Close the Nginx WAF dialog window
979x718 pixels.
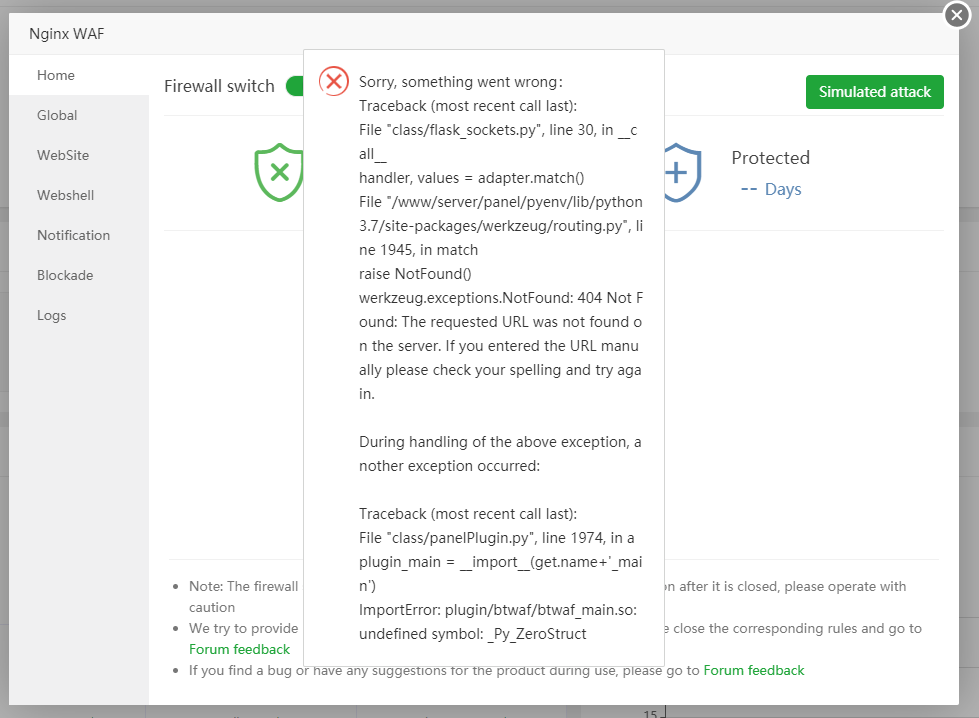(958, 14)
